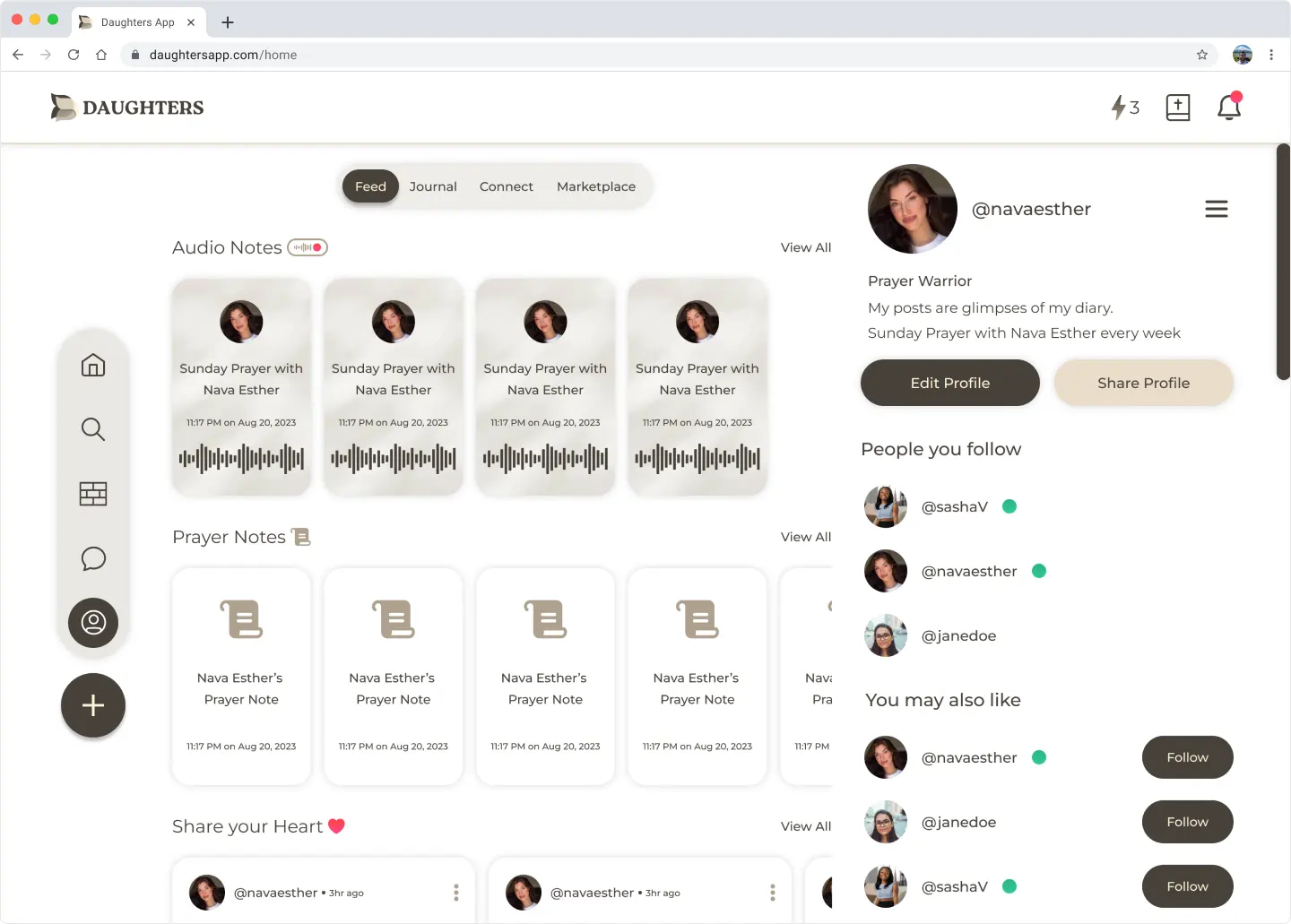This screenshot has width=1291, height=924.
Task: Click the Edit Profile button
Action: [x=949, y=383]
